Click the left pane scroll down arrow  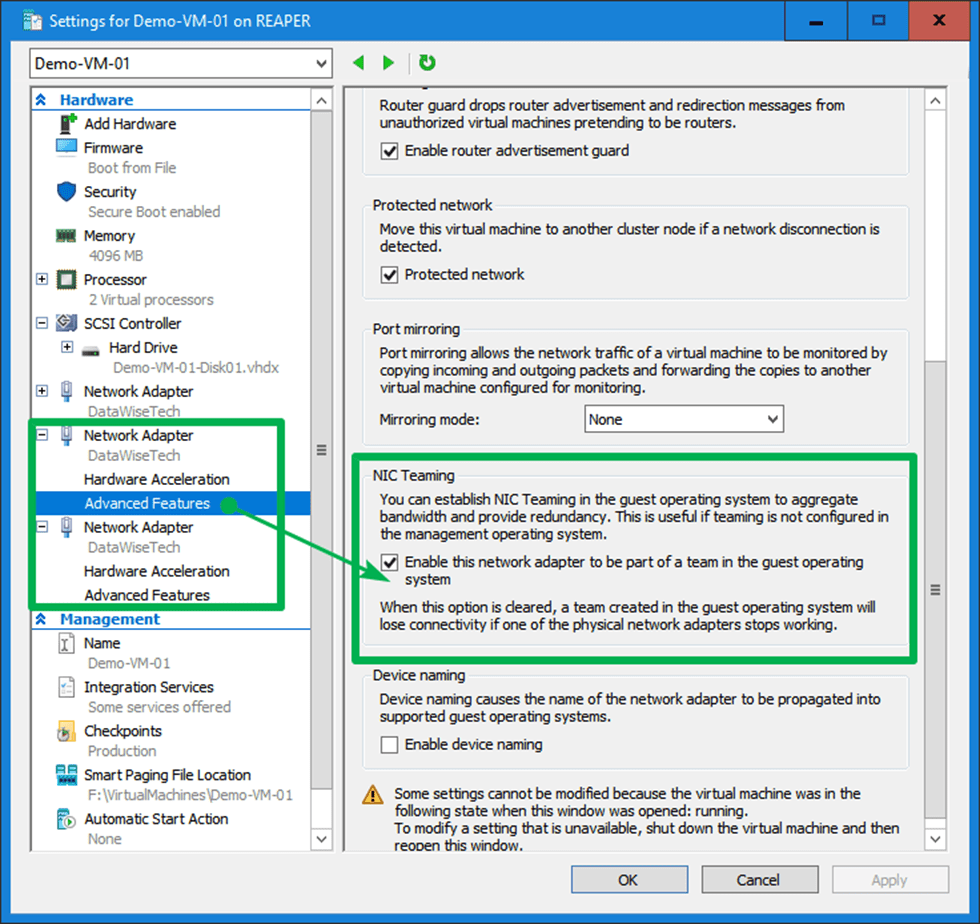click(x=321, y=839)
